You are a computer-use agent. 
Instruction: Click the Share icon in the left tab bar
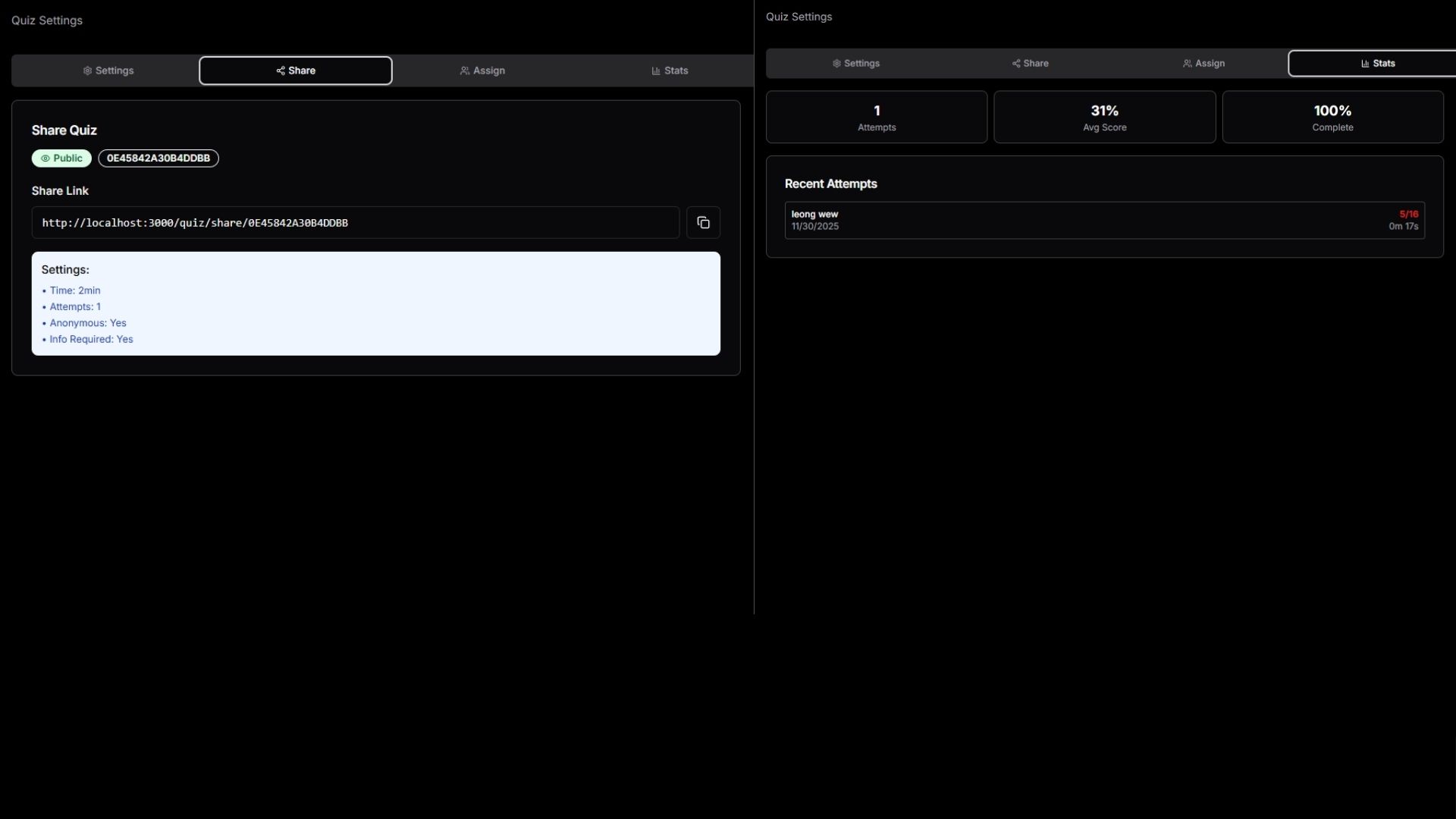(279, 70)
